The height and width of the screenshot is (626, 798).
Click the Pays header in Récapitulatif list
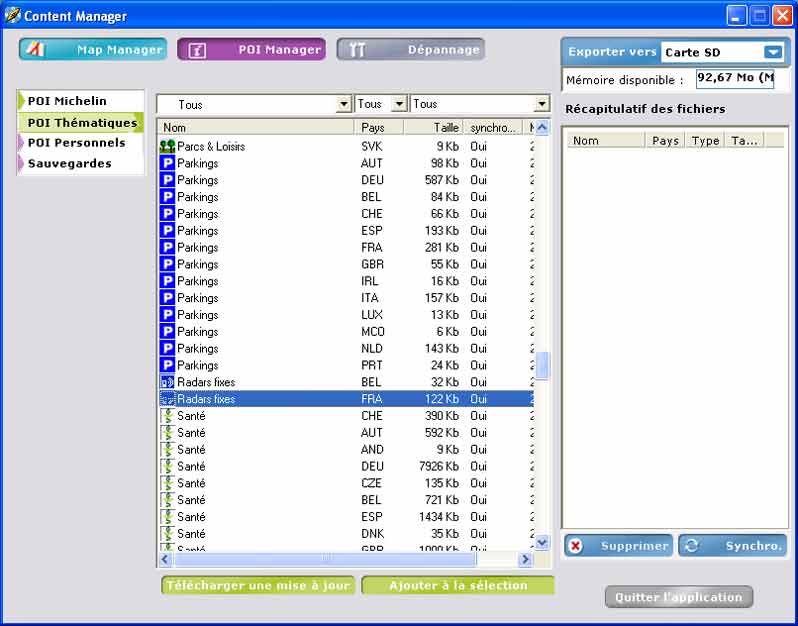665,140
